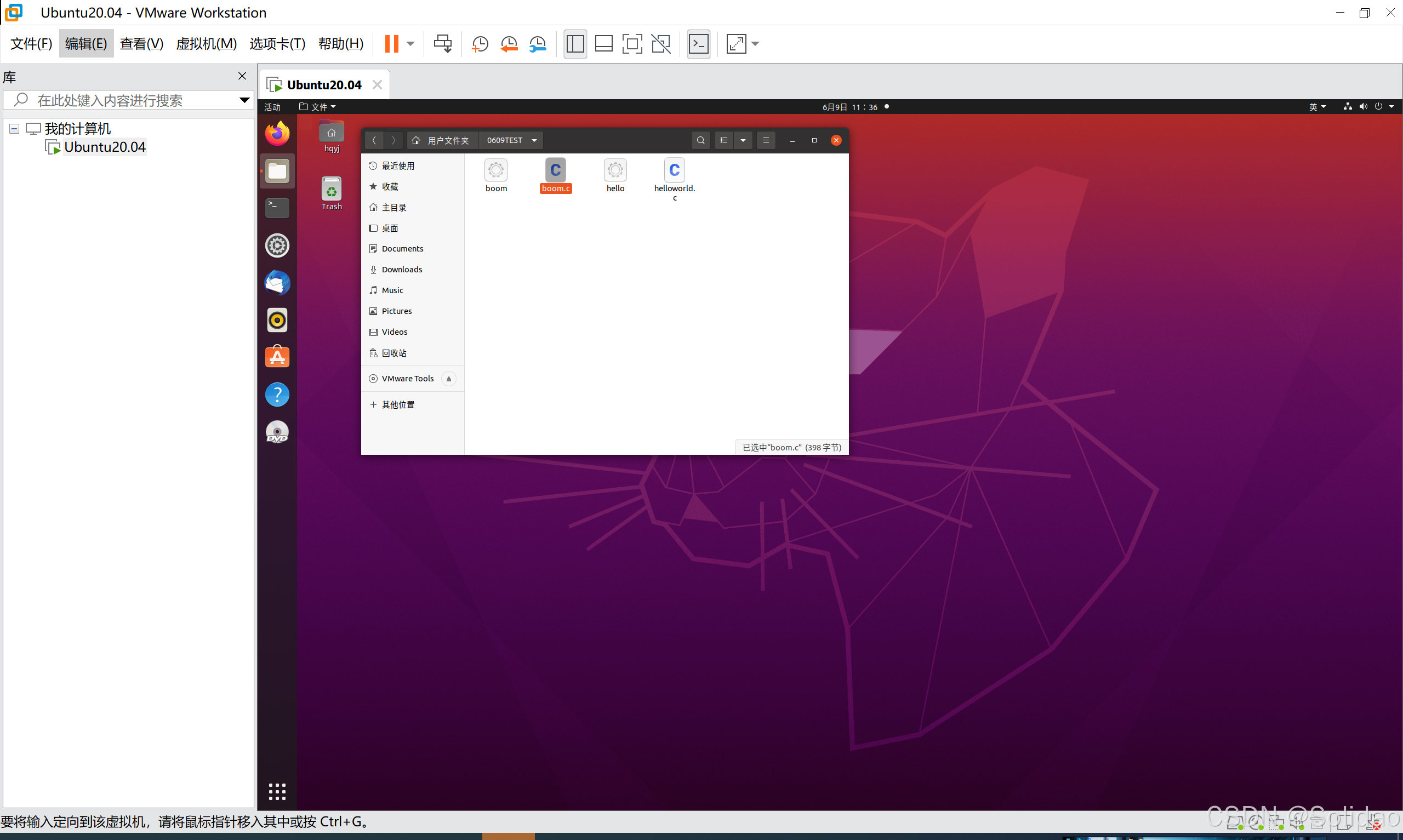Click search icon in file manager

700,140
